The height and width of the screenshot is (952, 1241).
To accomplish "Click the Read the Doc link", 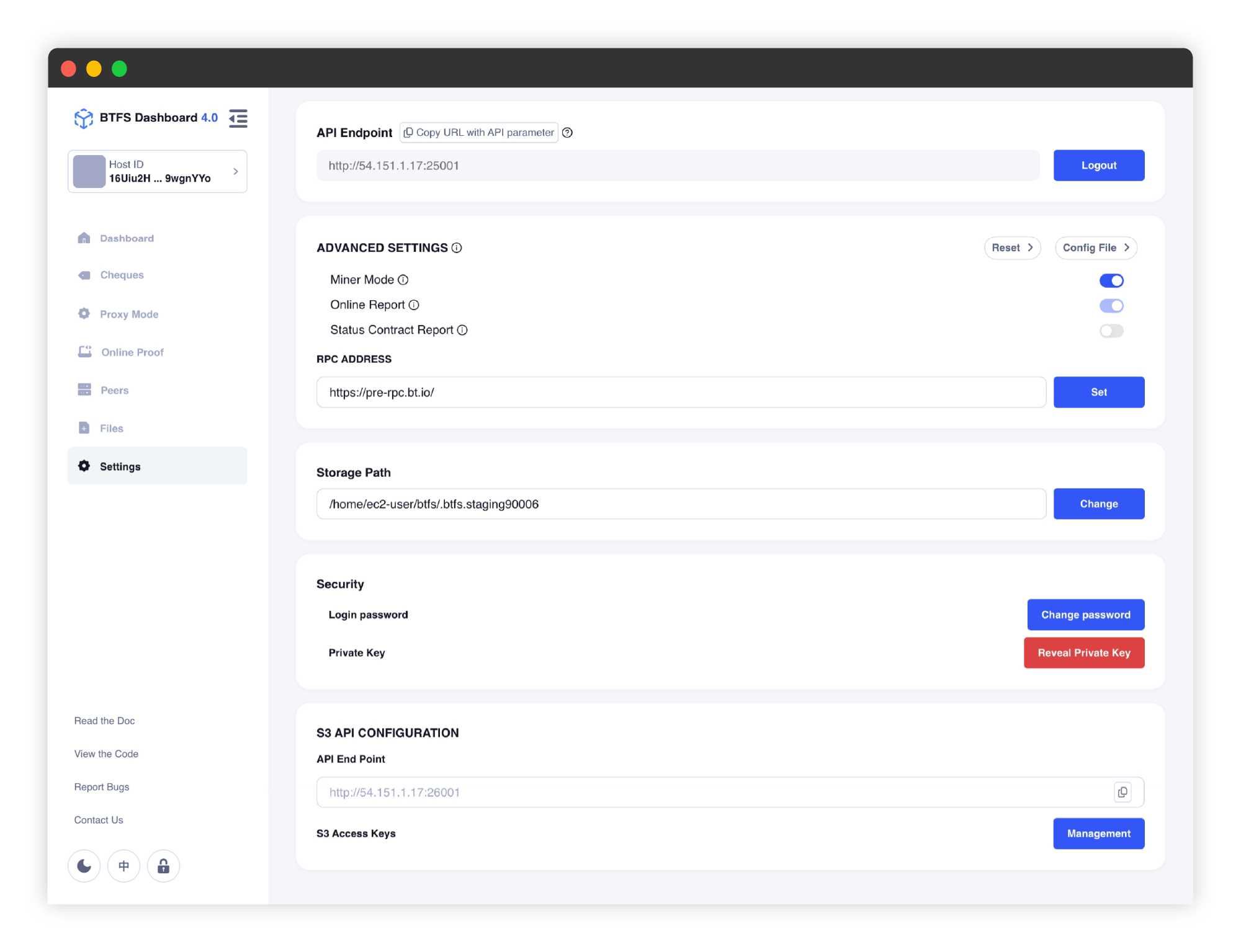I will point(104,721).
